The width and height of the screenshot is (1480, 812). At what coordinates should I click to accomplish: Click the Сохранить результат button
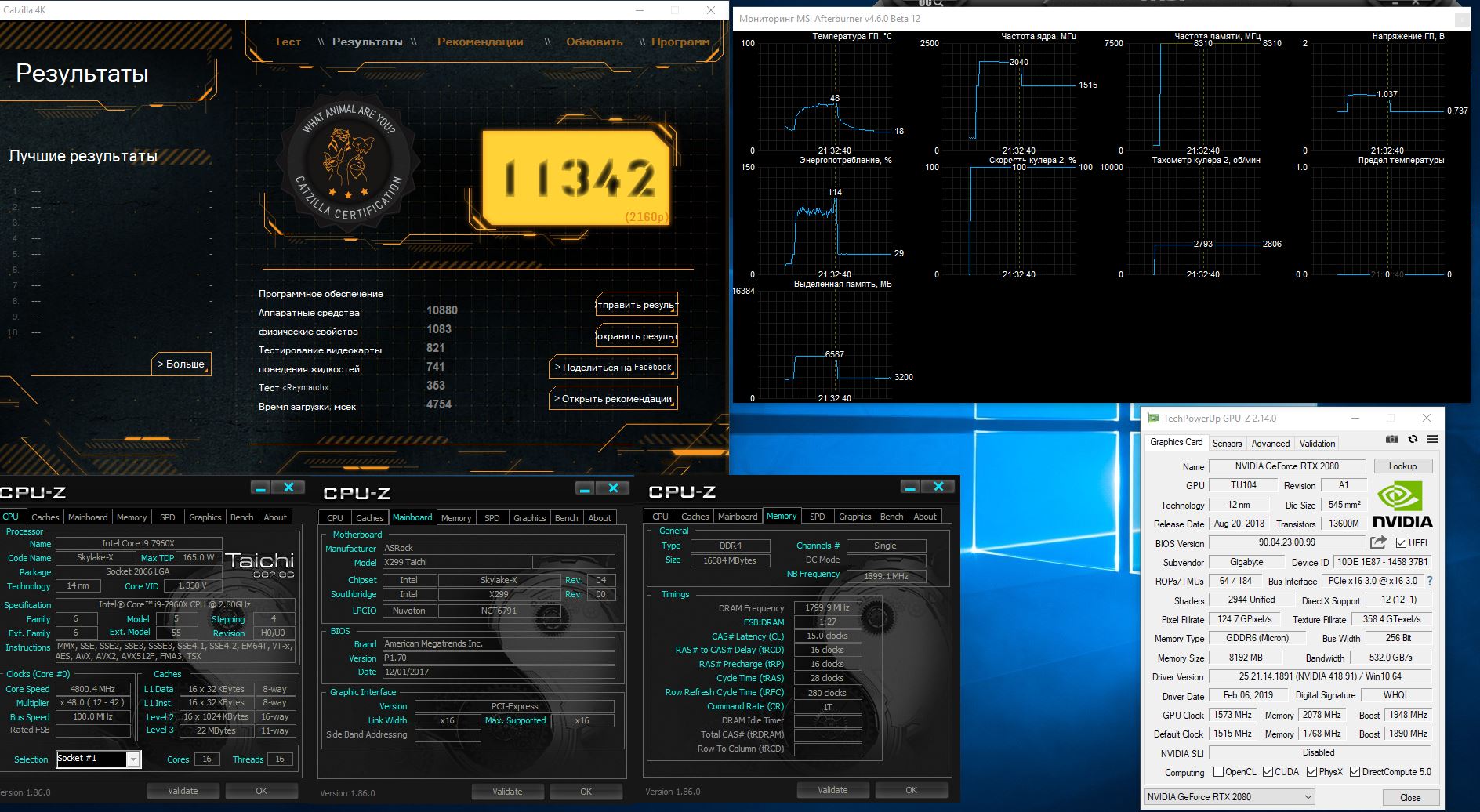point(636,336)
